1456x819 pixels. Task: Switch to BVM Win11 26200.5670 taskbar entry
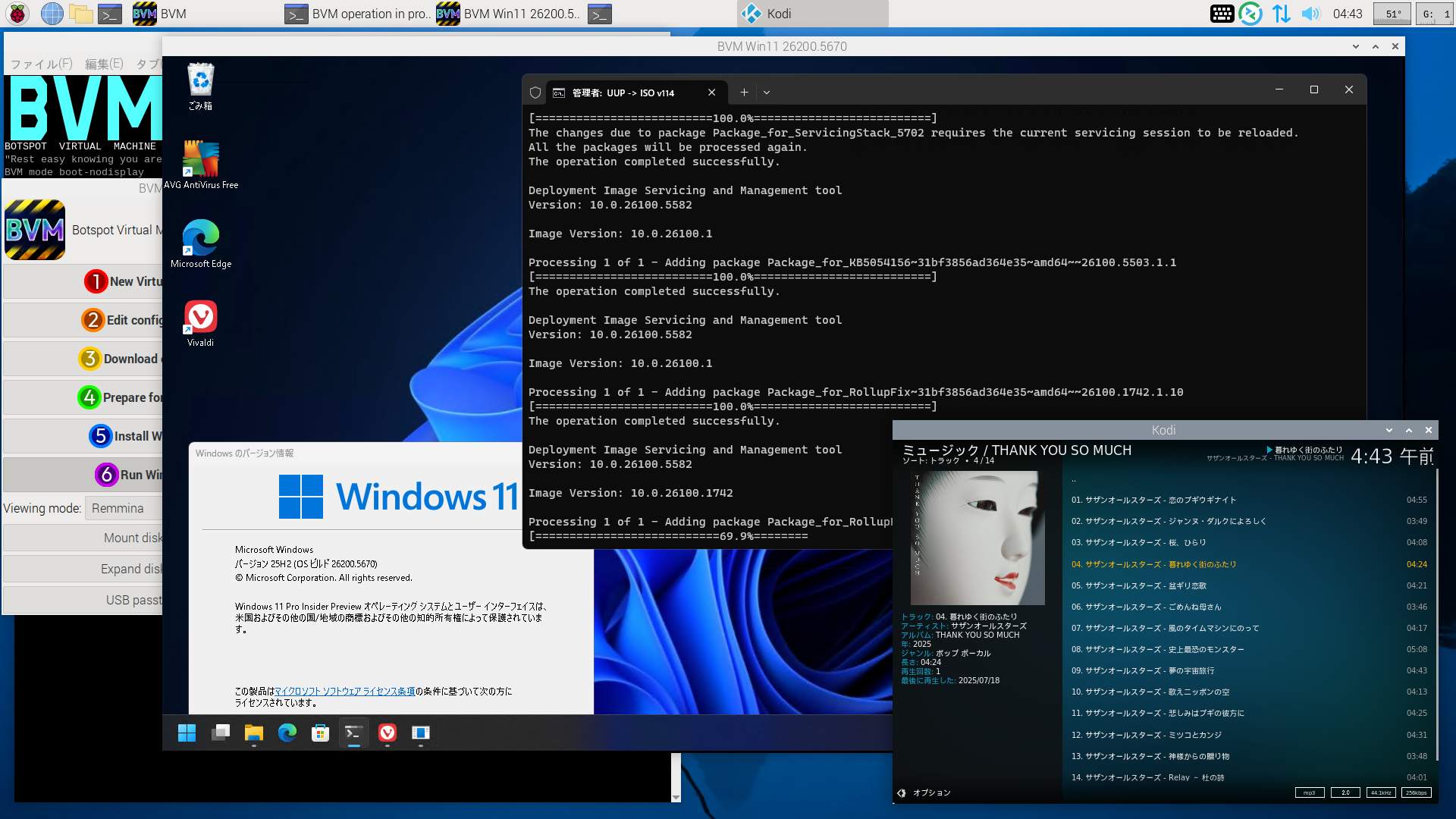[x=508, y=14]
